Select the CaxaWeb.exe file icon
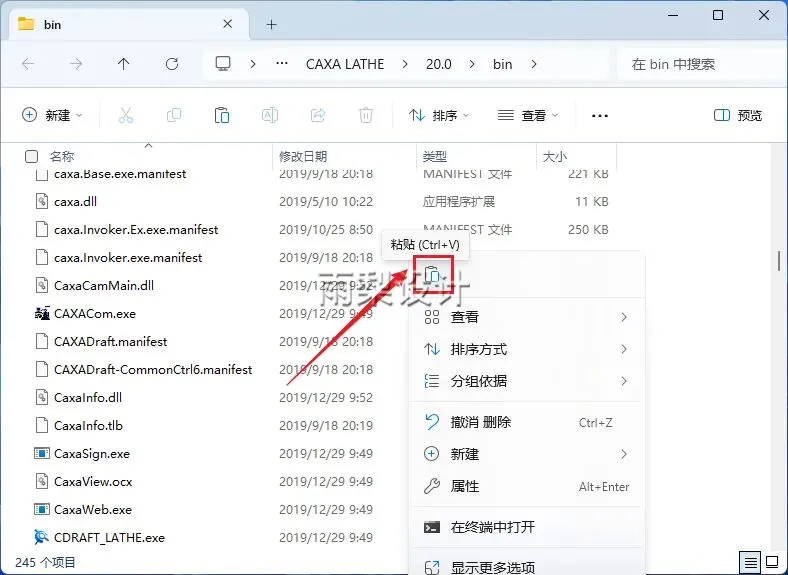 42,509
